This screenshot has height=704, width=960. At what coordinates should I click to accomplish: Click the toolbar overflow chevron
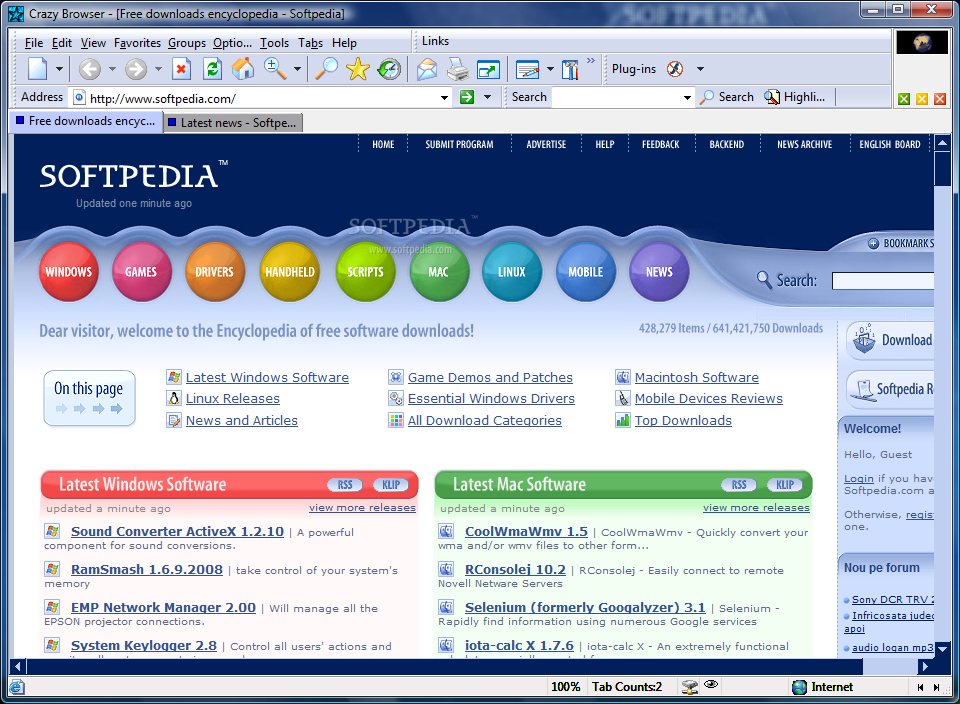[590, 61]
